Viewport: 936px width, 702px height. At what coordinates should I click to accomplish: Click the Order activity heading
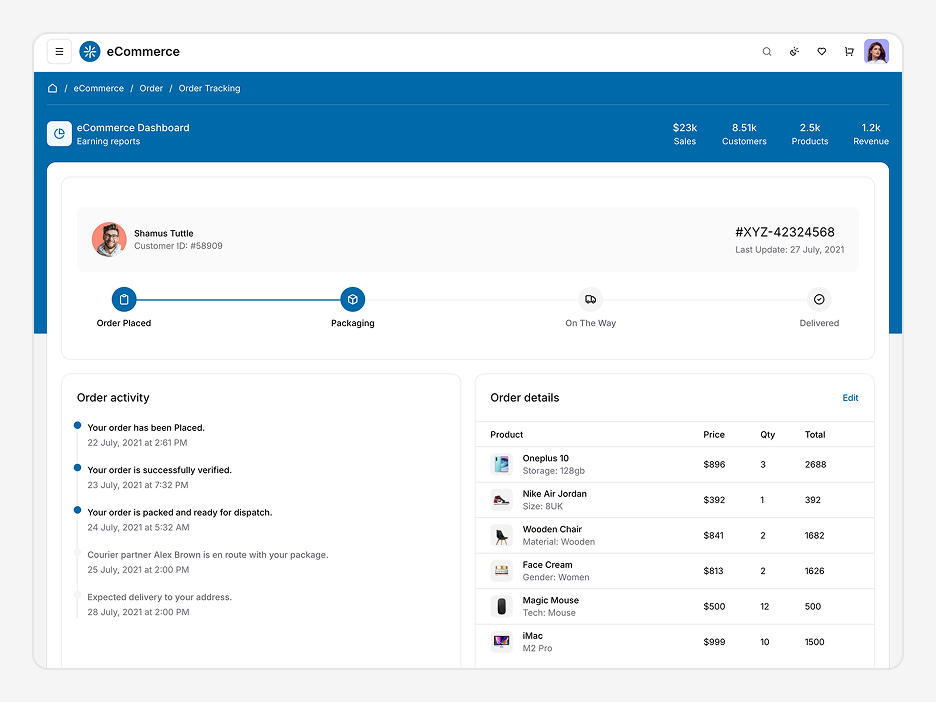(x=113, y=398)
